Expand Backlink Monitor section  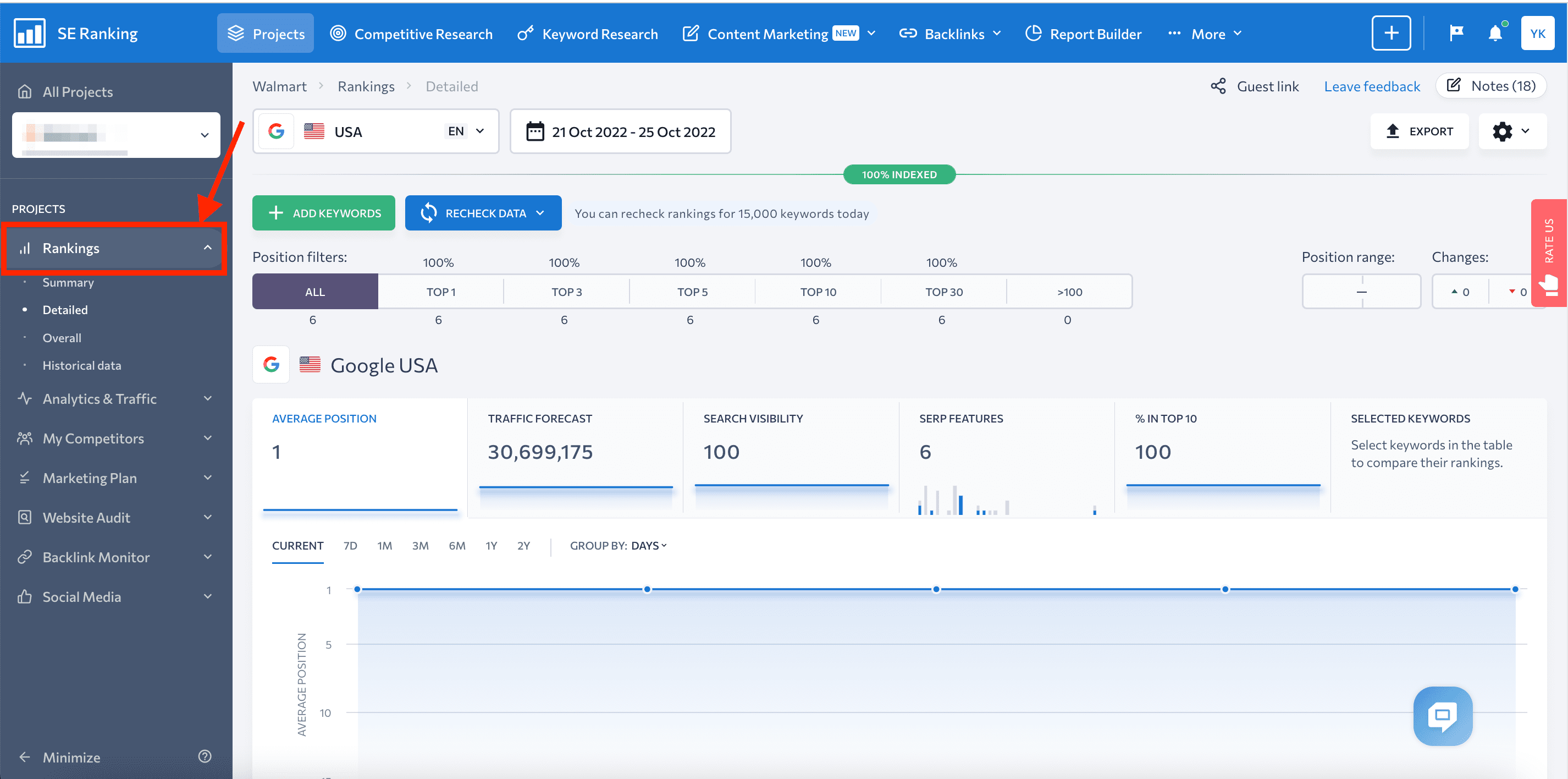115,557
